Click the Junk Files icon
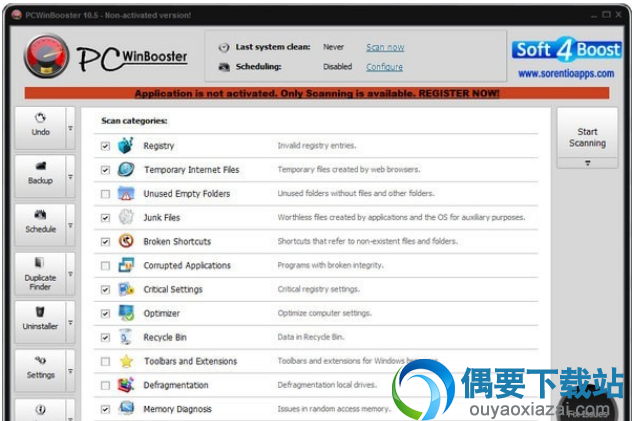Screen dimensions: 635x421 [x=126, y=217]
